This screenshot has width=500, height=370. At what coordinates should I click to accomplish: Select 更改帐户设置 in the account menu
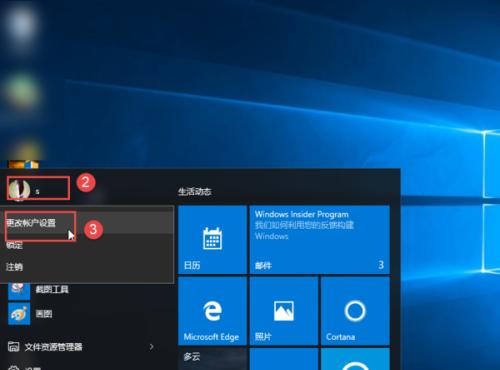pos(87,223)
